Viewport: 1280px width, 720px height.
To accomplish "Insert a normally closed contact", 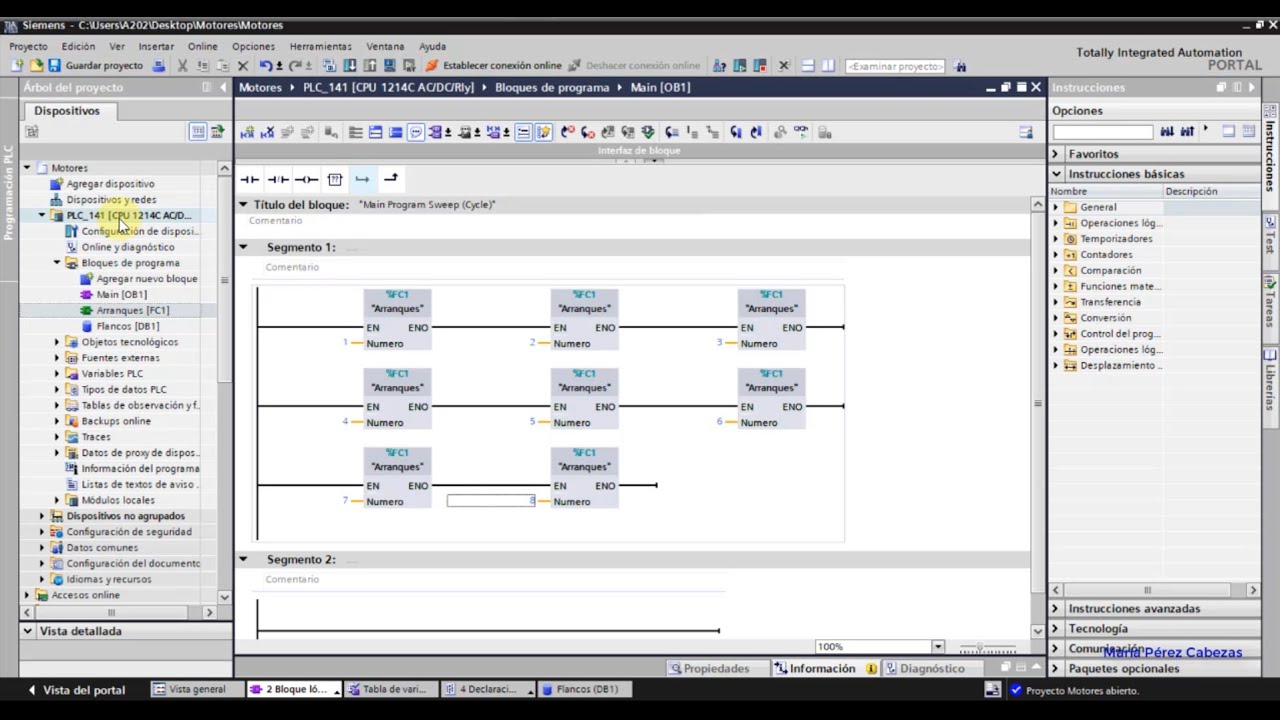I will pos(278,179).
